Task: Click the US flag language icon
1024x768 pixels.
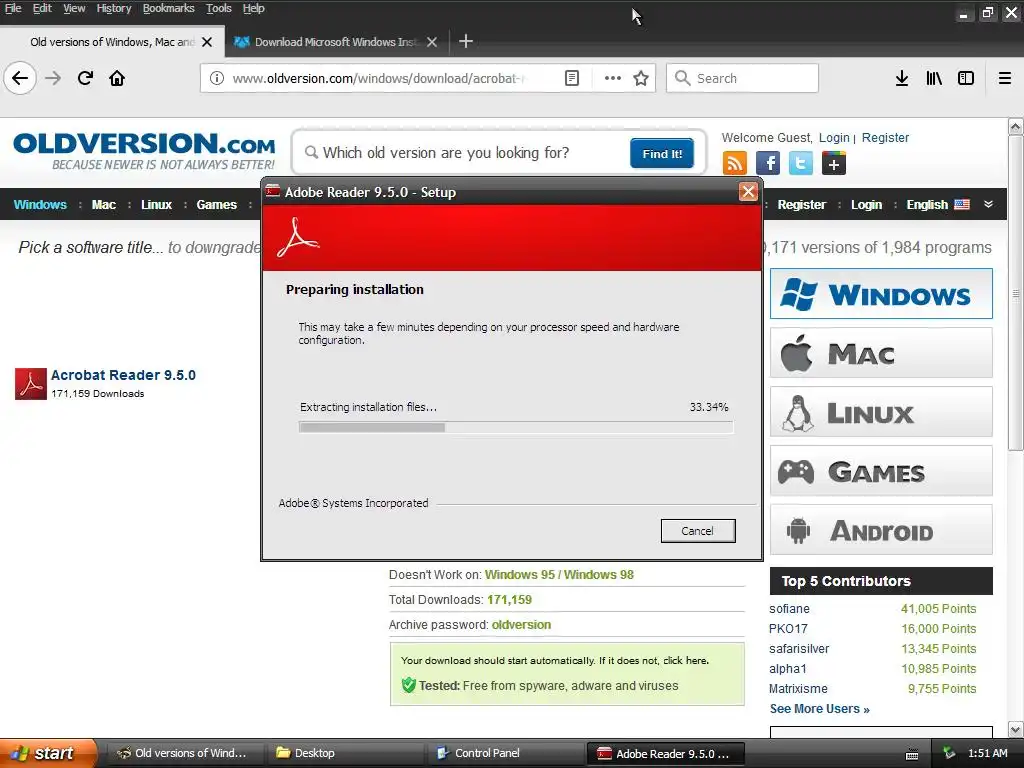Action: [962, 204]
